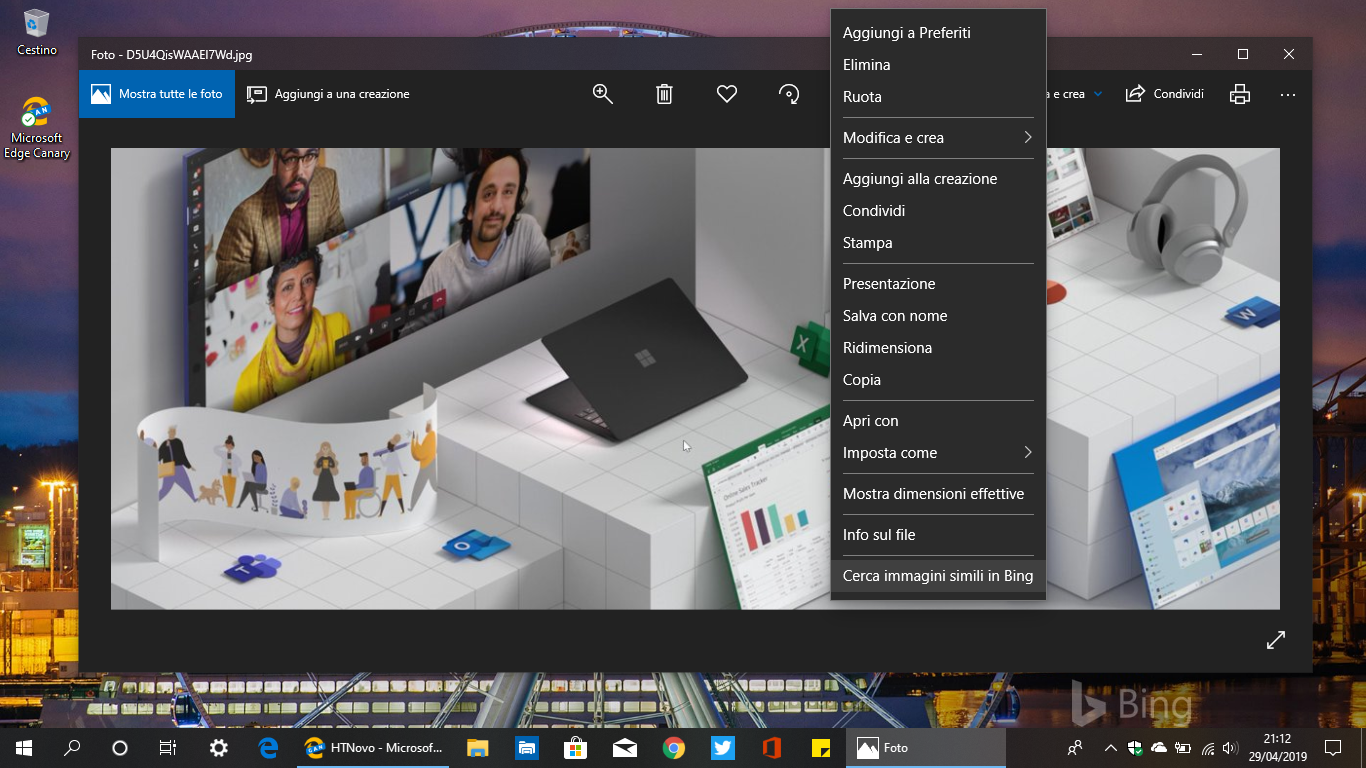
Task: Click Aggiungi a una creazione button
Action: tap(328, 94)
